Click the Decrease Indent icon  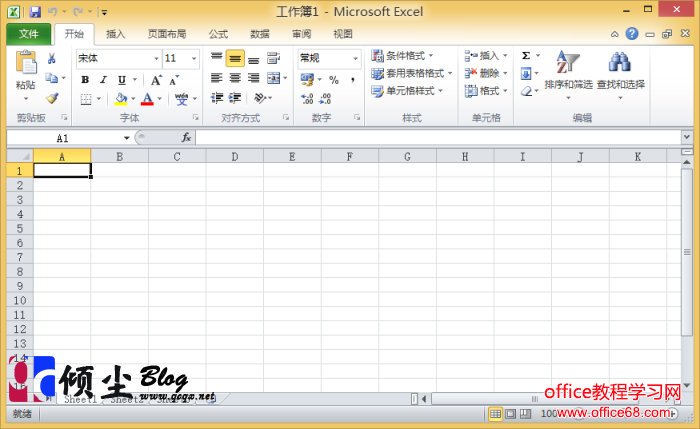click(x=217, y=98)
